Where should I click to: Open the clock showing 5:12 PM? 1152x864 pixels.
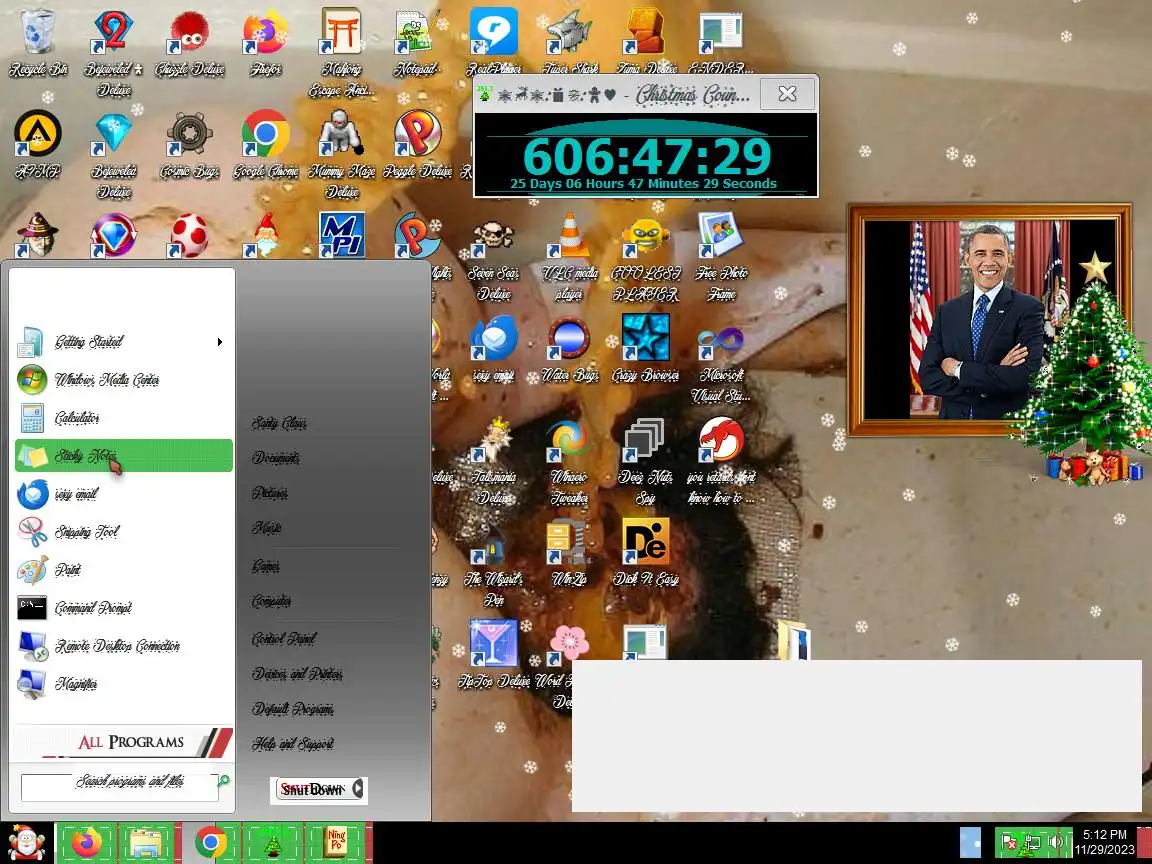tap(1104, 843)
